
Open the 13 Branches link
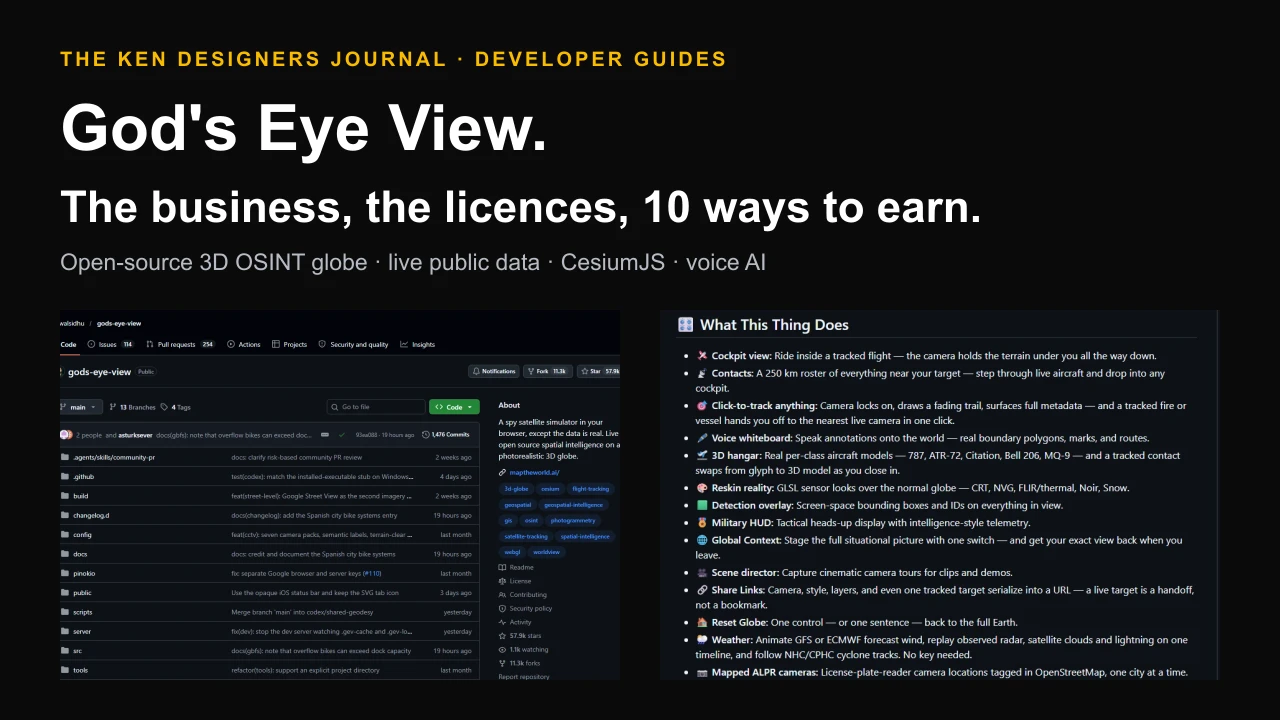pos(133,407)
